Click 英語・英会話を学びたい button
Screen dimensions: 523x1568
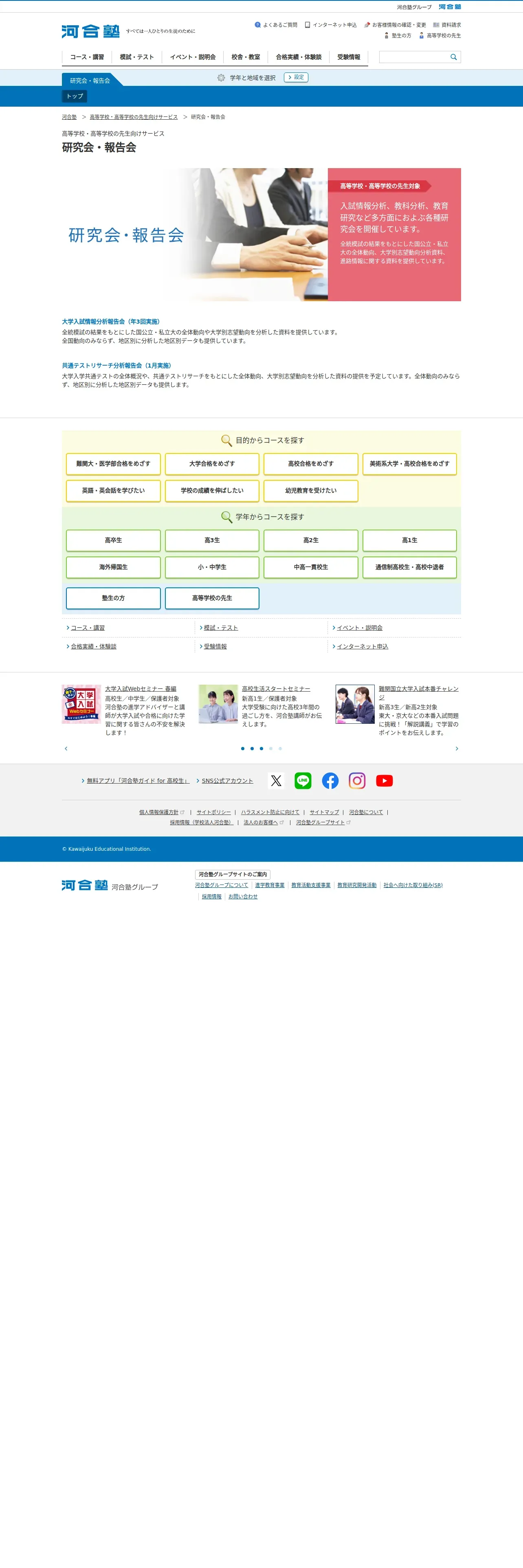(x=113, y=491)
